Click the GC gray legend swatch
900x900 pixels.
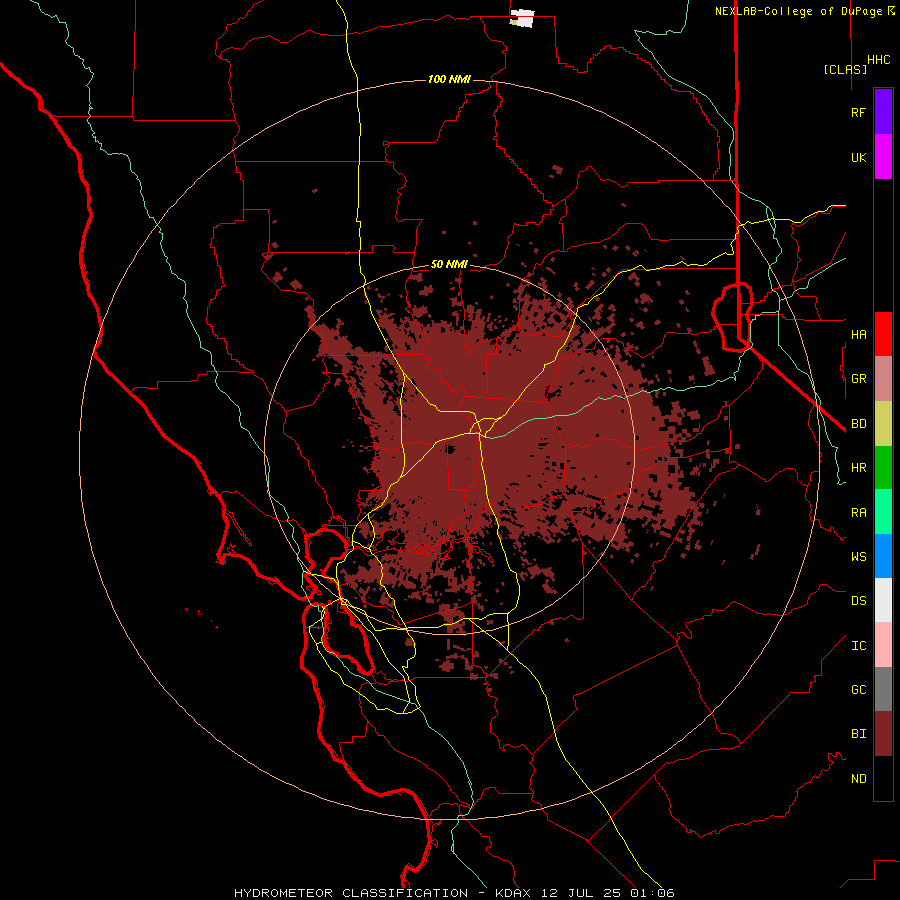pos(883,689)
